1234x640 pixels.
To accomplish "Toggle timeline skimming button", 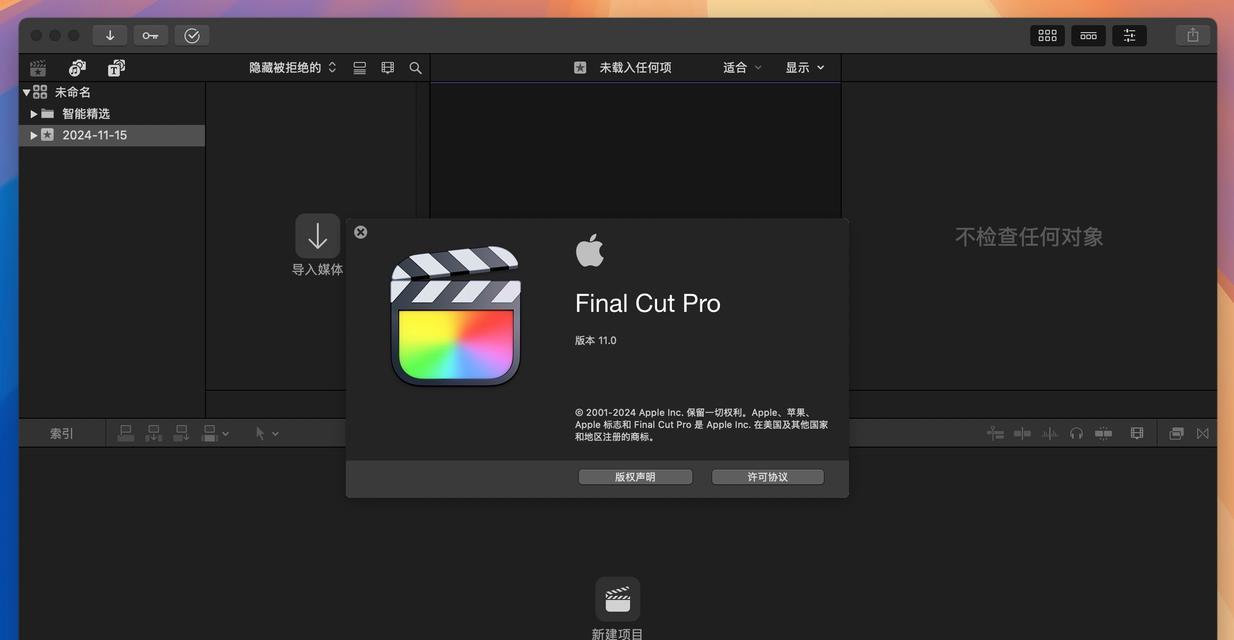I will (x=1022, y=433).
